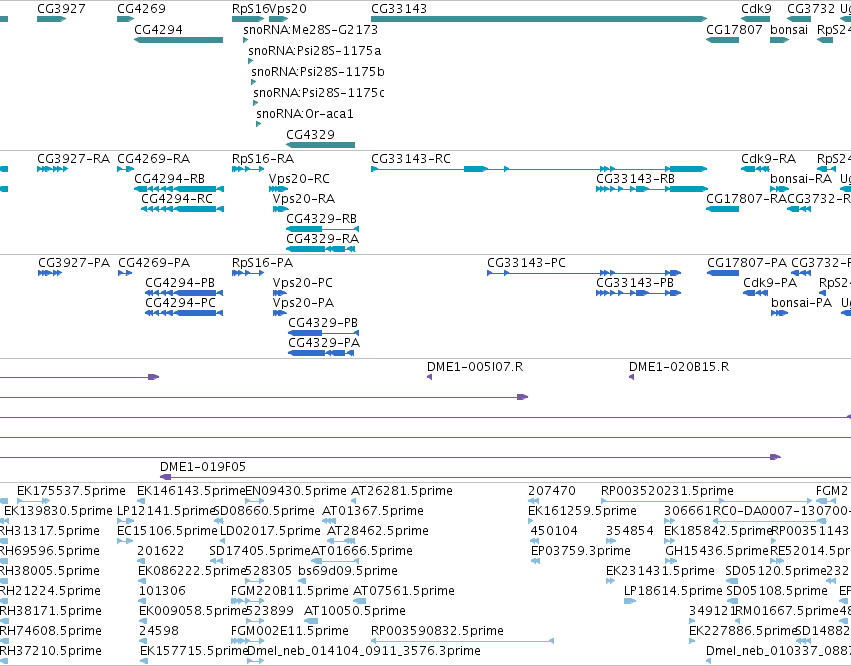
Task: Click the EN09430.5prime EST label
Action: (296, 491)
